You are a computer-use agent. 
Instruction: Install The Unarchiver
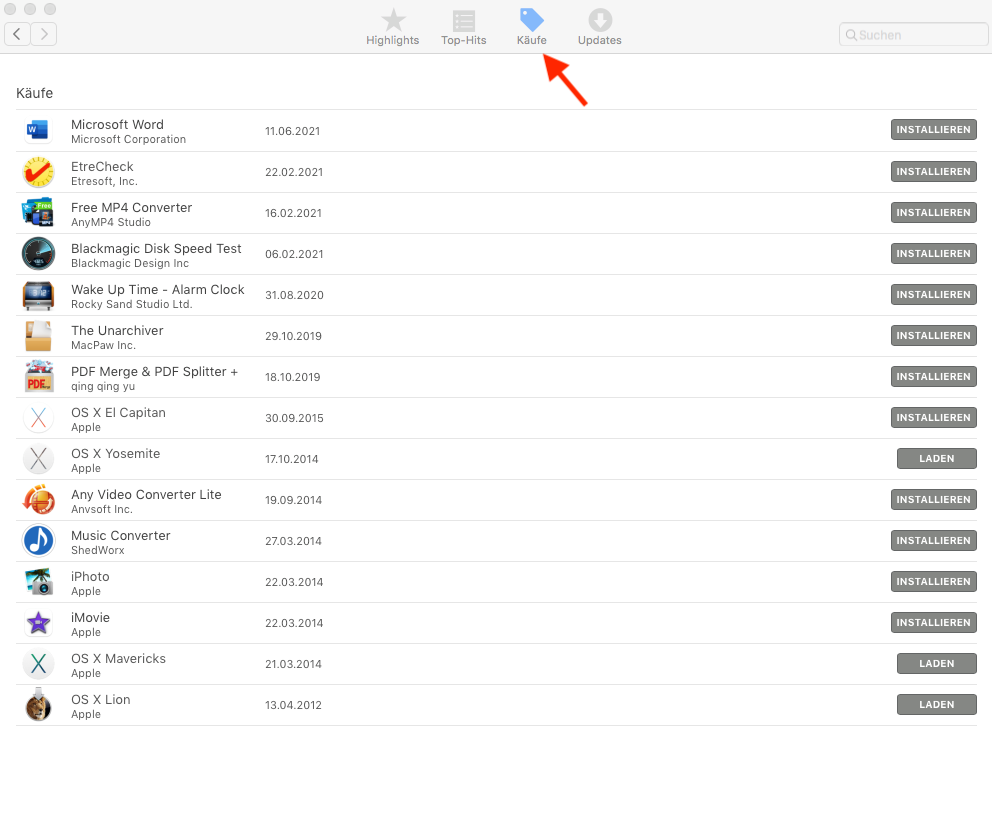click(933, 336)
